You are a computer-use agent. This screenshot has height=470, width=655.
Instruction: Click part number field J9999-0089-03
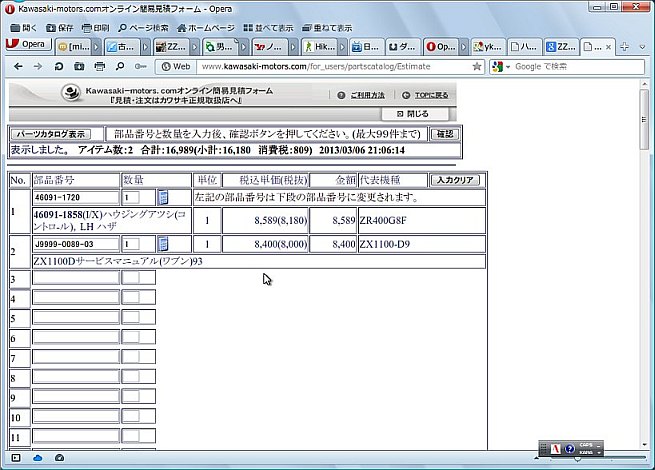[x=76, y=244]
